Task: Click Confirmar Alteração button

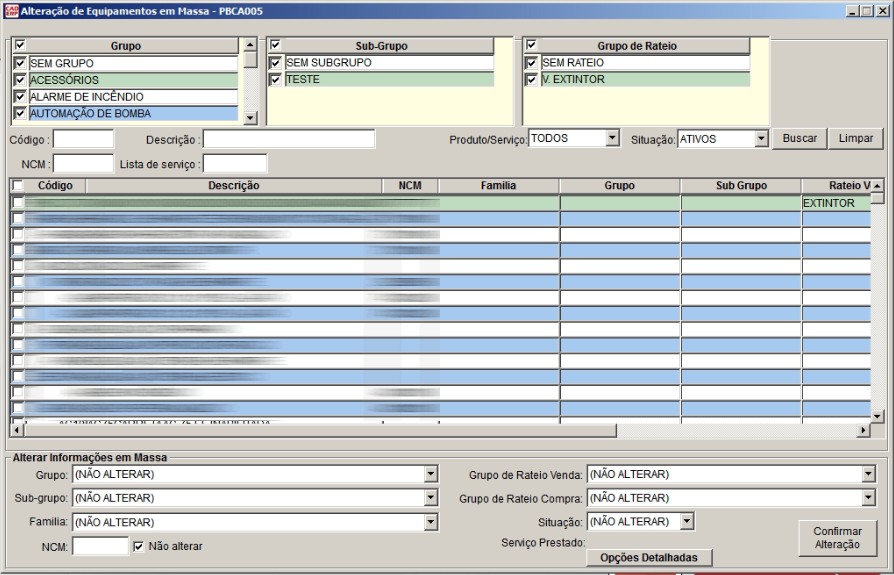Action: pyautogui.click(x=837, y=537)
